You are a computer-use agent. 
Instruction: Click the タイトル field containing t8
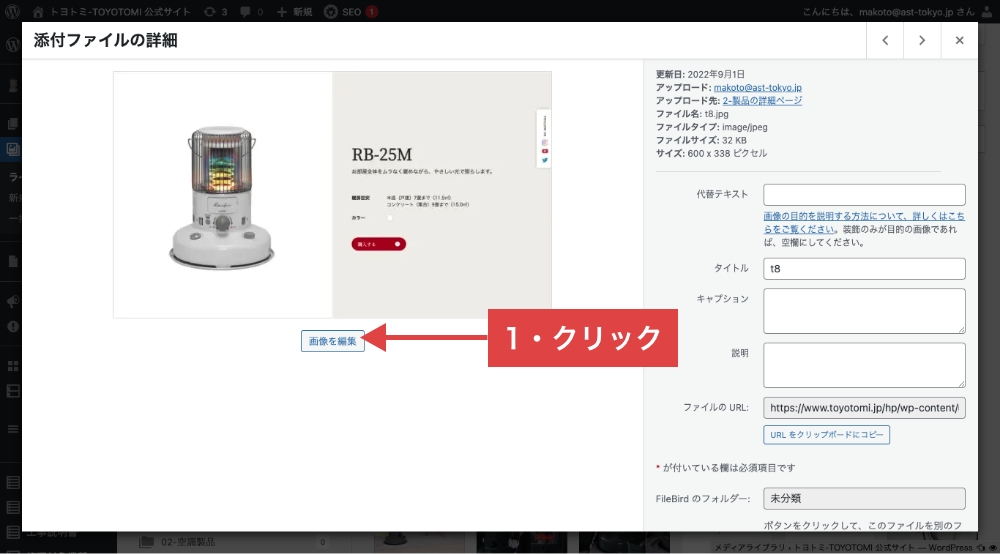click(864, 268)
